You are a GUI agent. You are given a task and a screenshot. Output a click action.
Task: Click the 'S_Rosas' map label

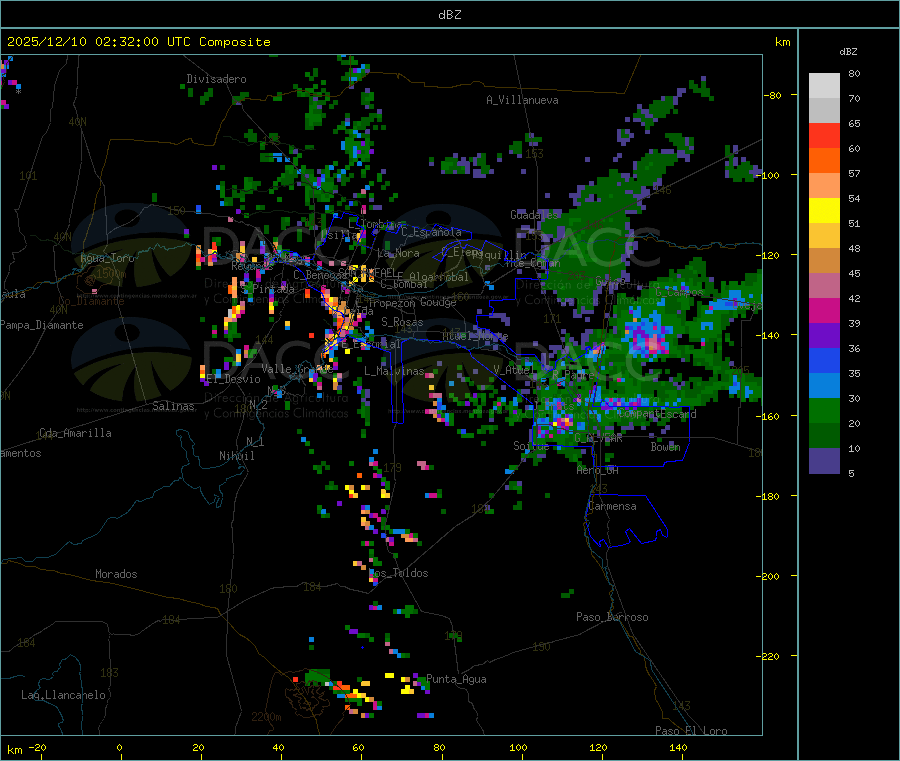tap(402, 322)
